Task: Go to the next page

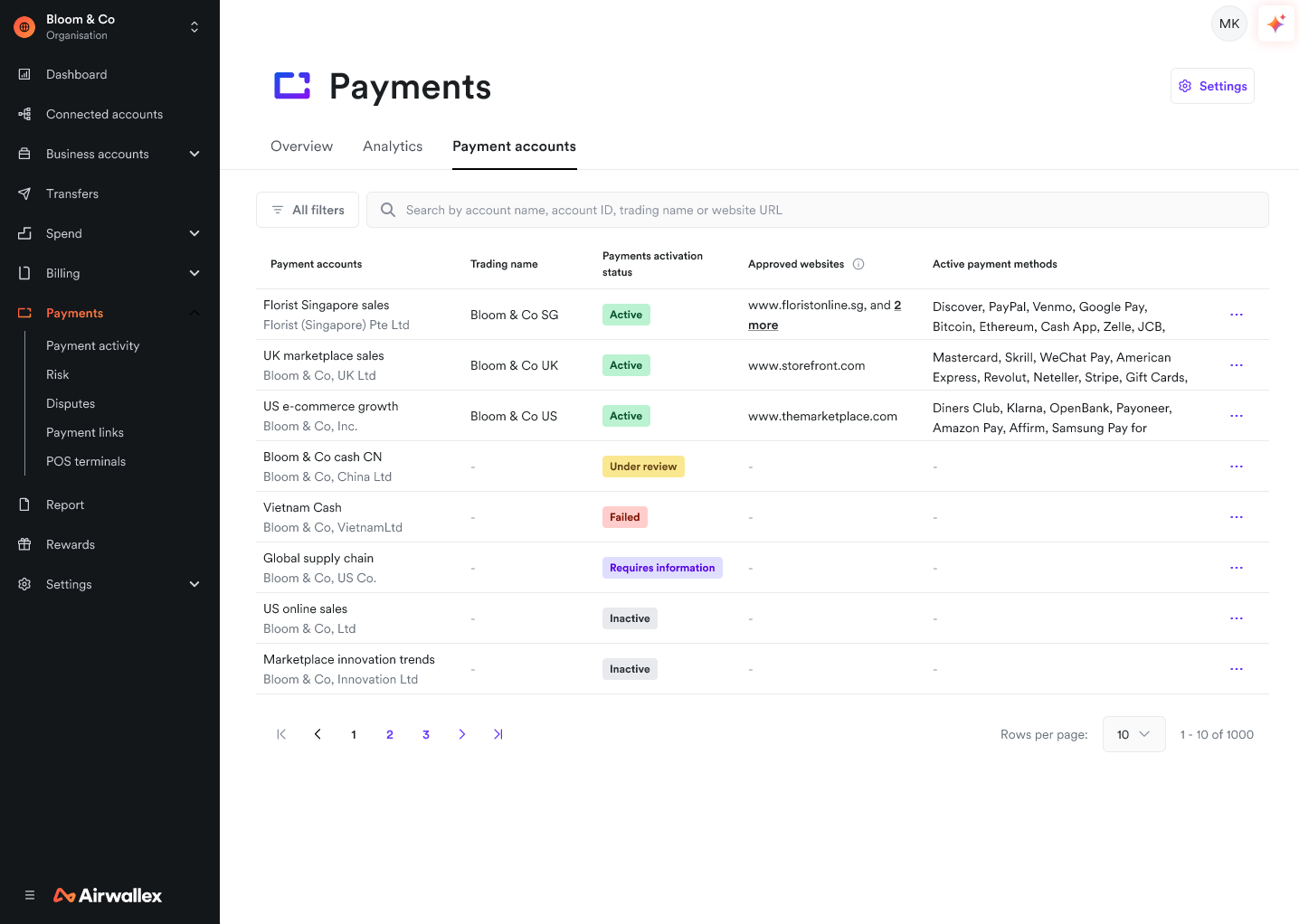Action: tap(462, 734)
